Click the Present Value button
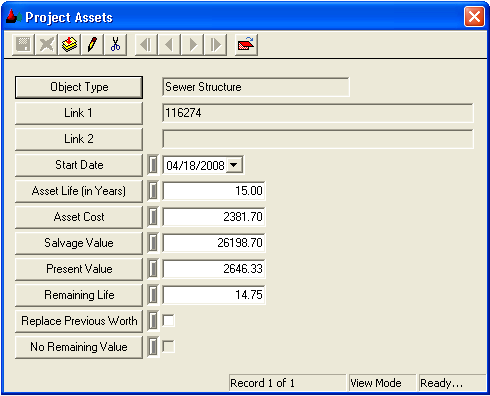The image size is (490, 396). tap(79, 269)
